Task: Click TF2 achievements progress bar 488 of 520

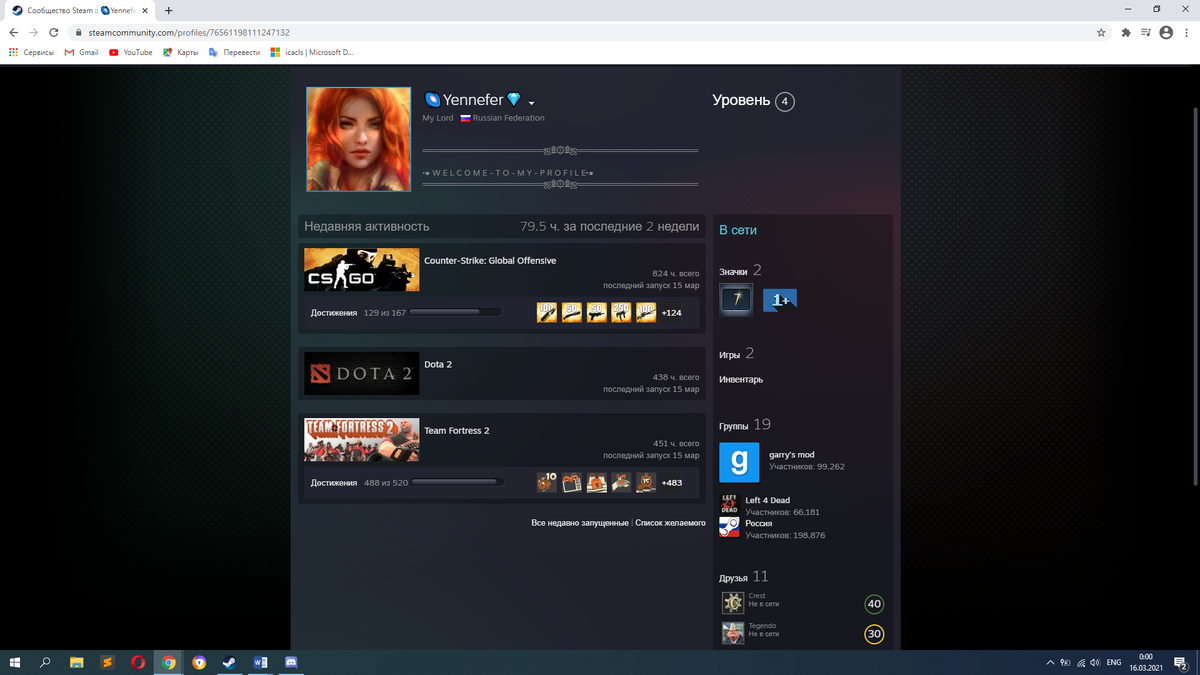Action: (x=456, y=483)
